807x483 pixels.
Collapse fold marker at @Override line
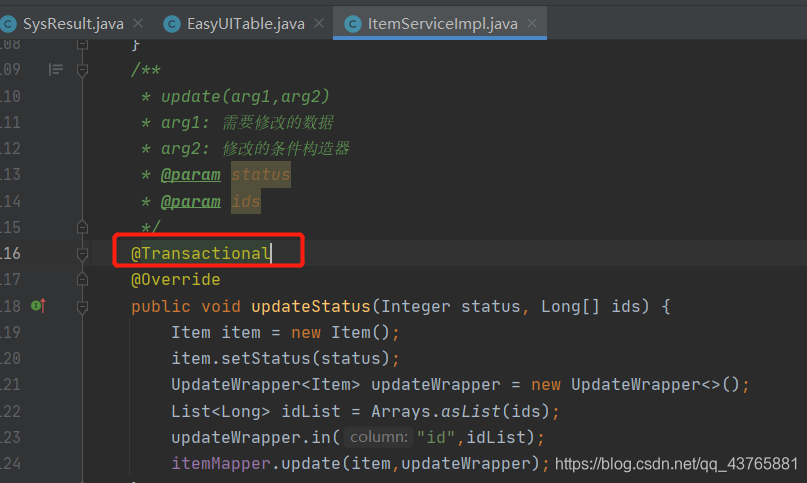82,280
